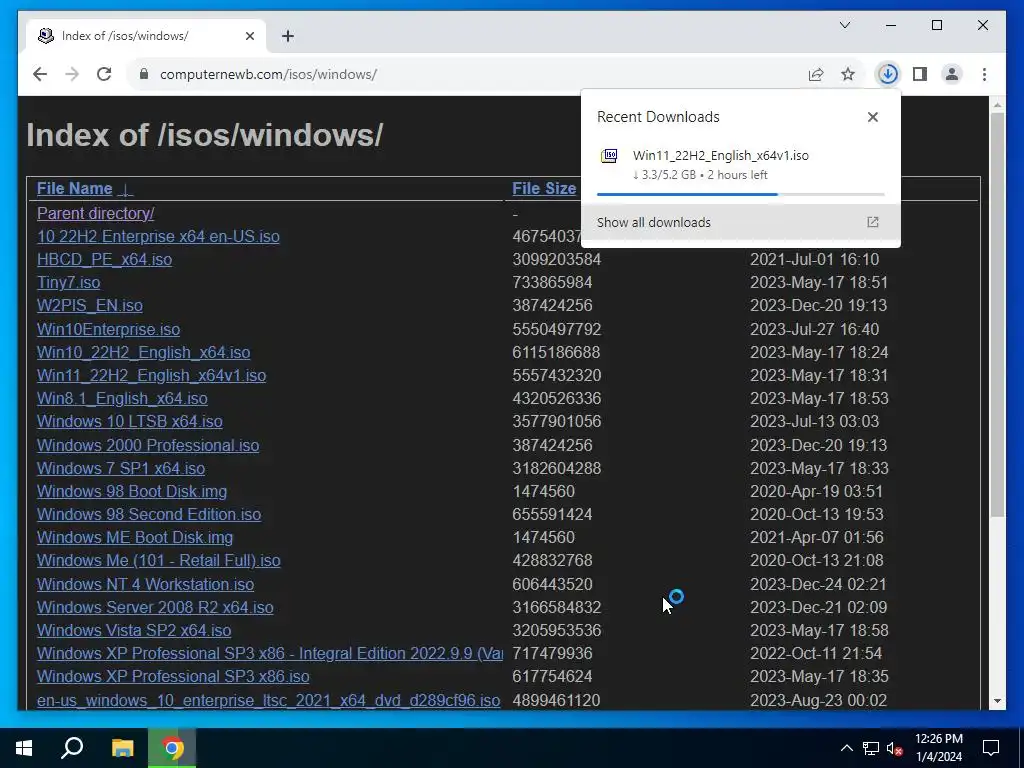Open File Explorer from taskbar
Viewport: 1024px width, 768px height.
[122, 748]
